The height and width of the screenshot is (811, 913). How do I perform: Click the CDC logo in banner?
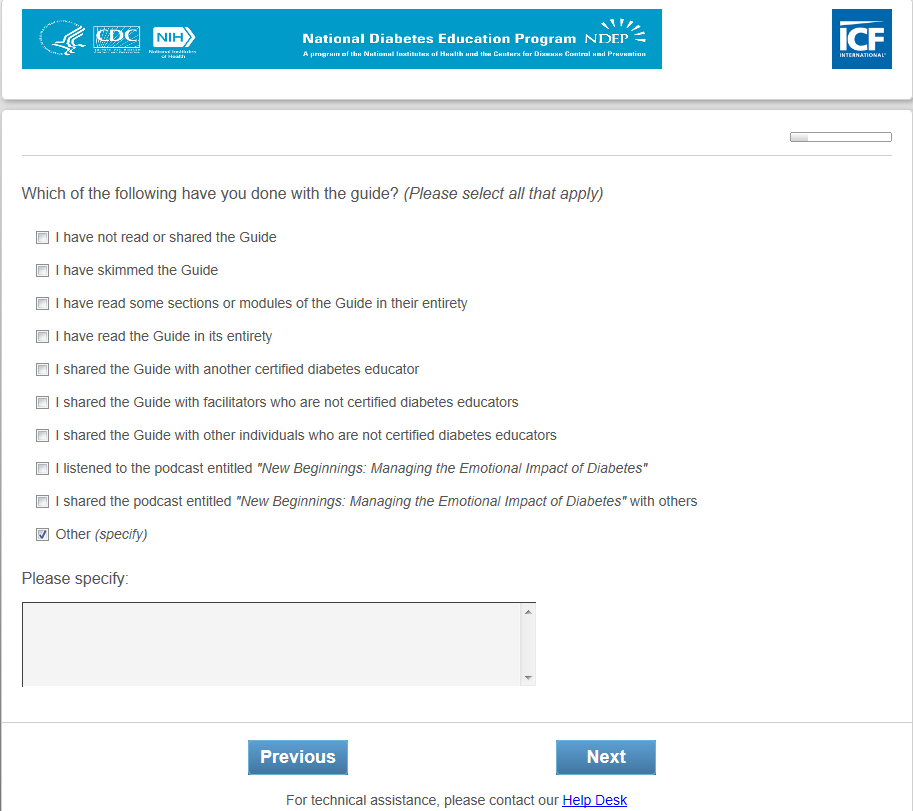point(116,38)
